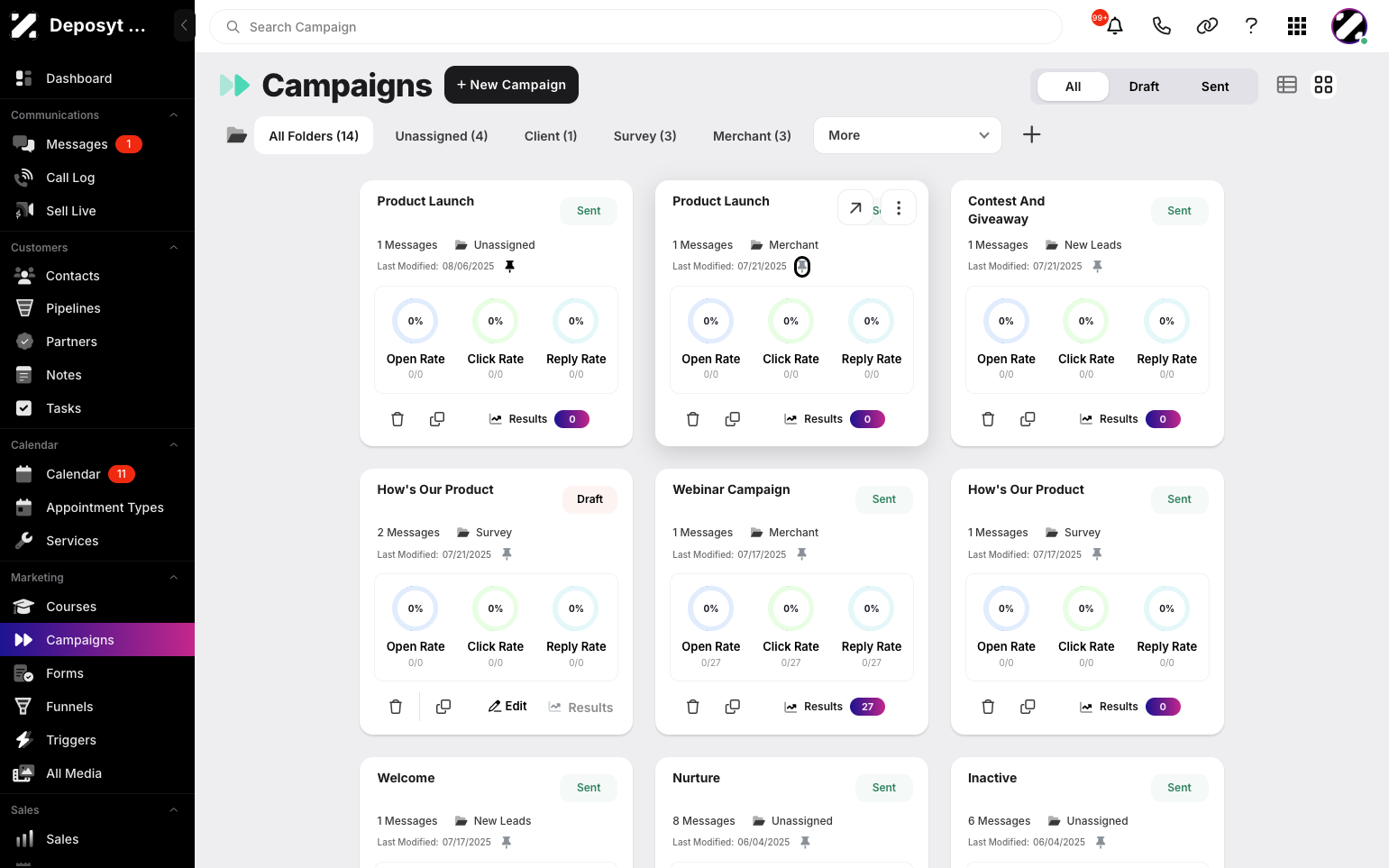Open the help question mark icon

[1251, 26]
